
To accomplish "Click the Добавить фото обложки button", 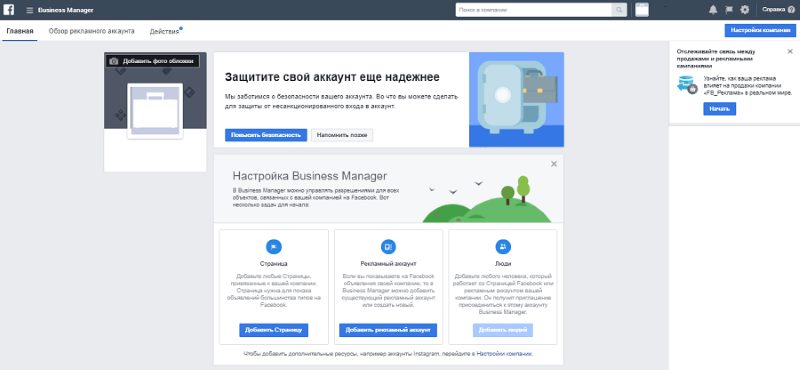I will click(x=153, y=61).
